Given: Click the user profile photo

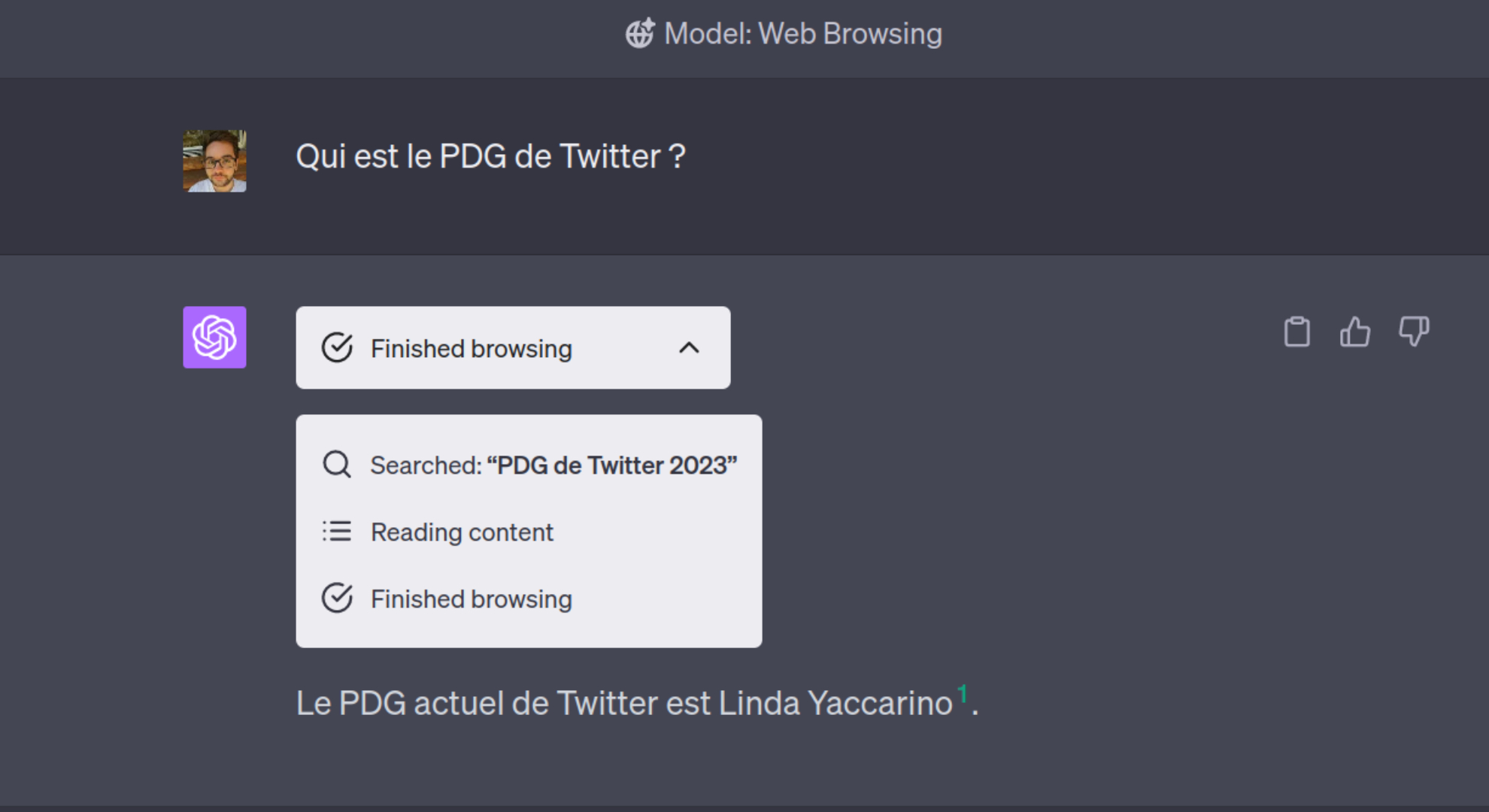Looking at the screenshot, I should pos(214,161).
